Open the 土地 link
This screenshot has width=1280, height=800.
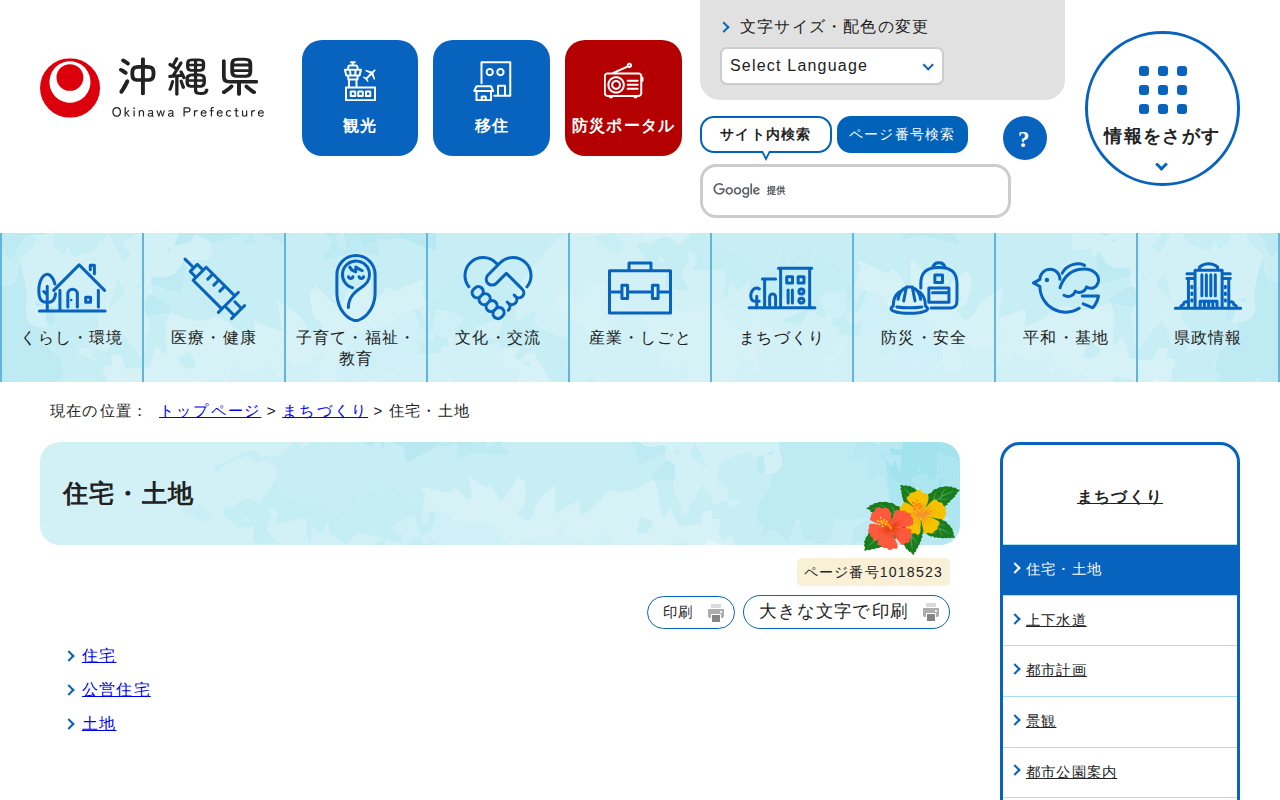point(99,724)
